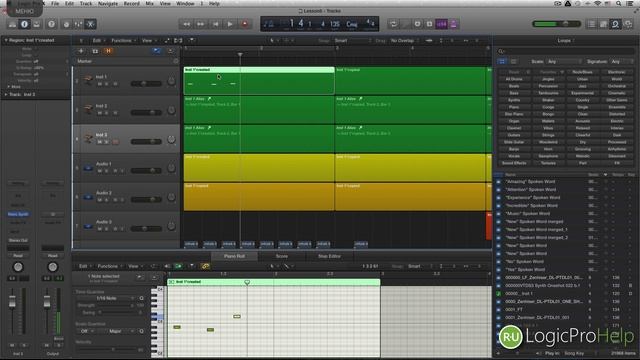Switch to the Step Editor tab
Viewport: 640px width, 360px height.
point(329,256)
